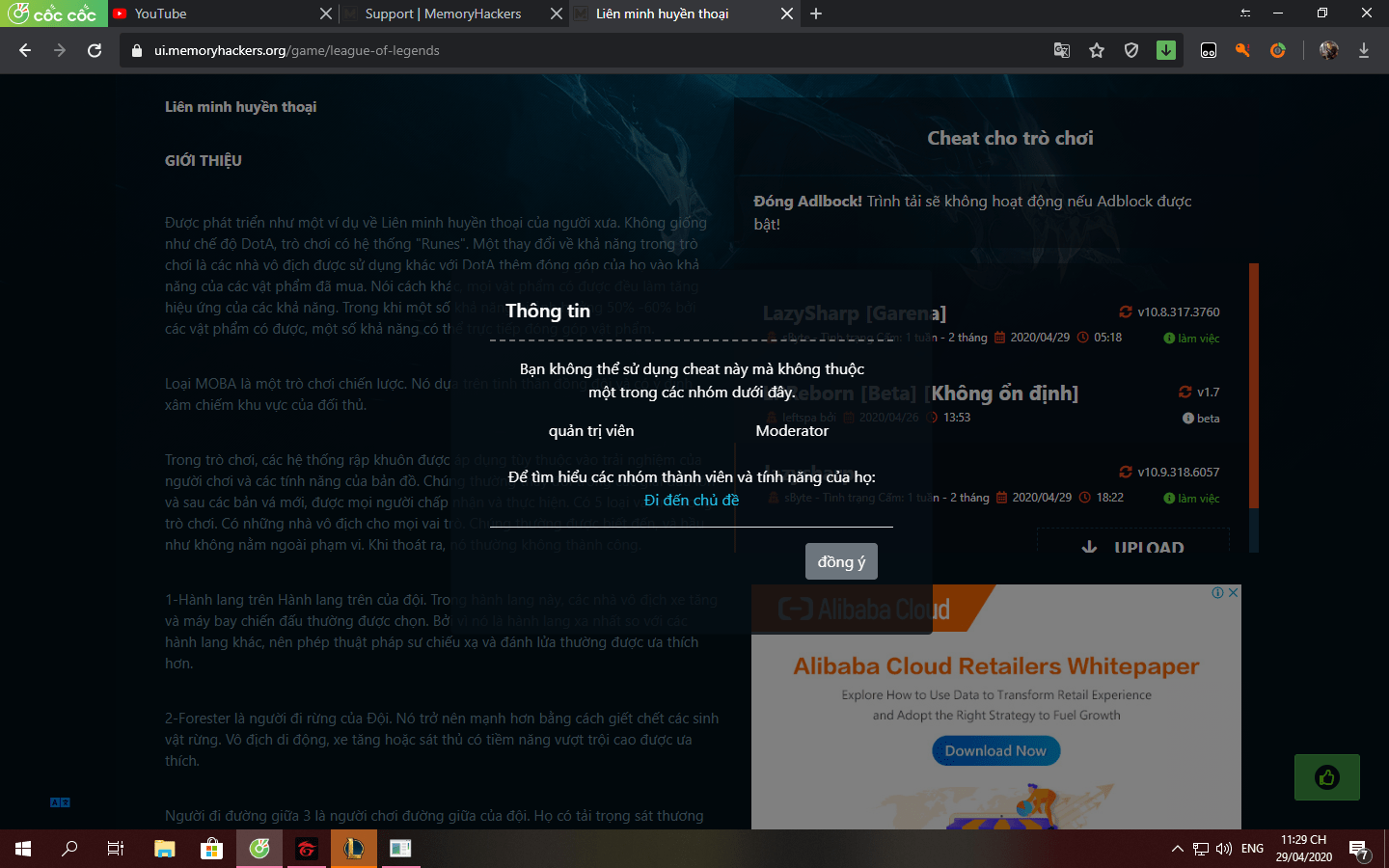Image resolution: width=1389 pixels, height=868 pixels.
Task: Click the small translate badge icon
Action: [60, 802]
